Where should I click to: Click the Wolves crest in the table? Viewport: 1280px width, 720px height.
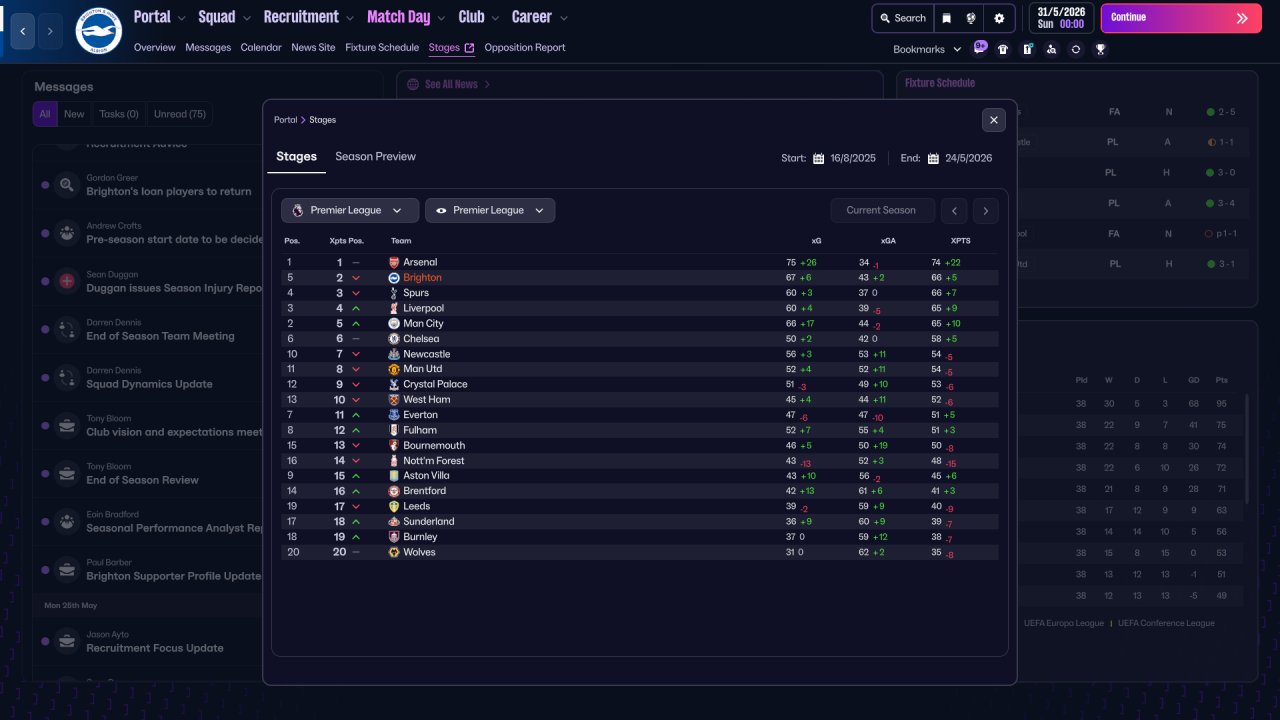[394, 552]
